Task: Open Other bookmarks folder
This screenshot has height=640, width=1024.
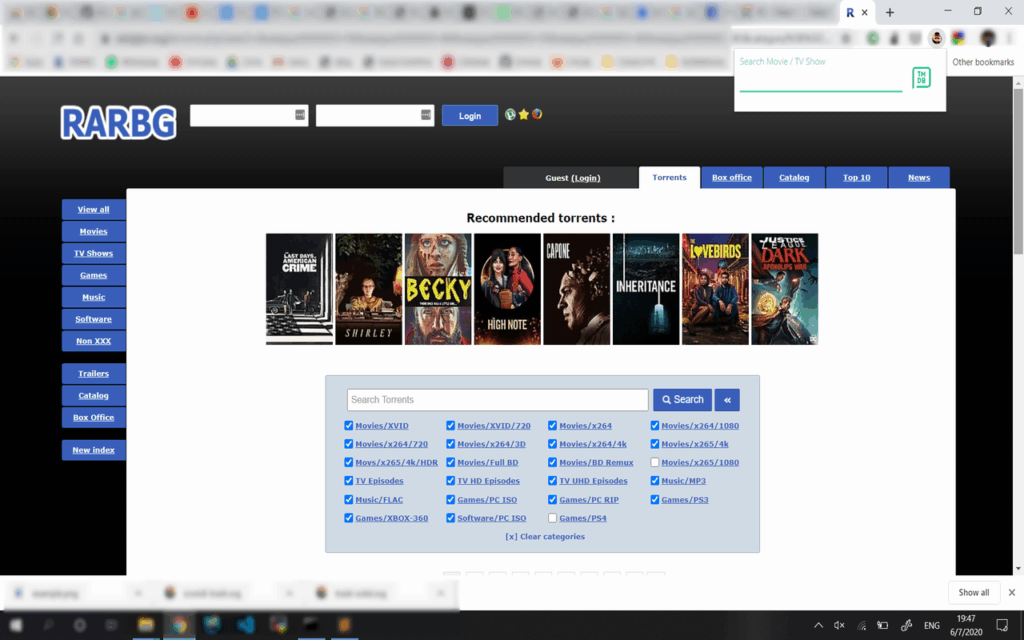Action: [x=983, y=62]
